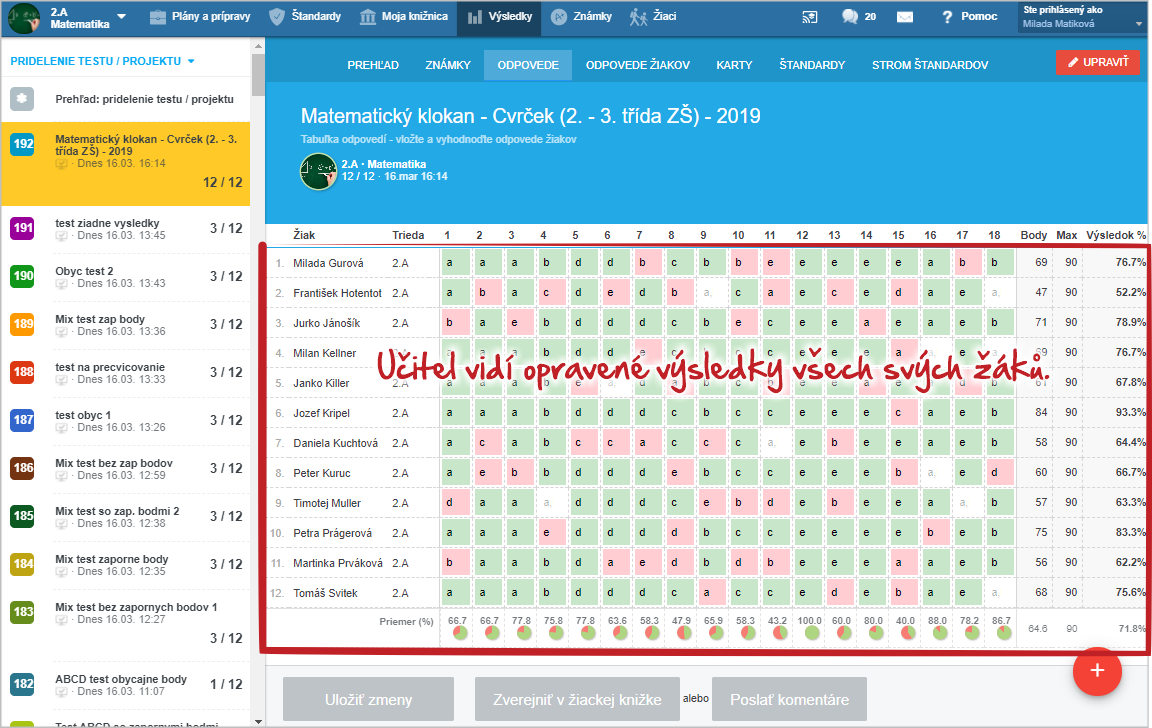
Task: Switch to KARTY tab
Action: [x=734, y=65]
